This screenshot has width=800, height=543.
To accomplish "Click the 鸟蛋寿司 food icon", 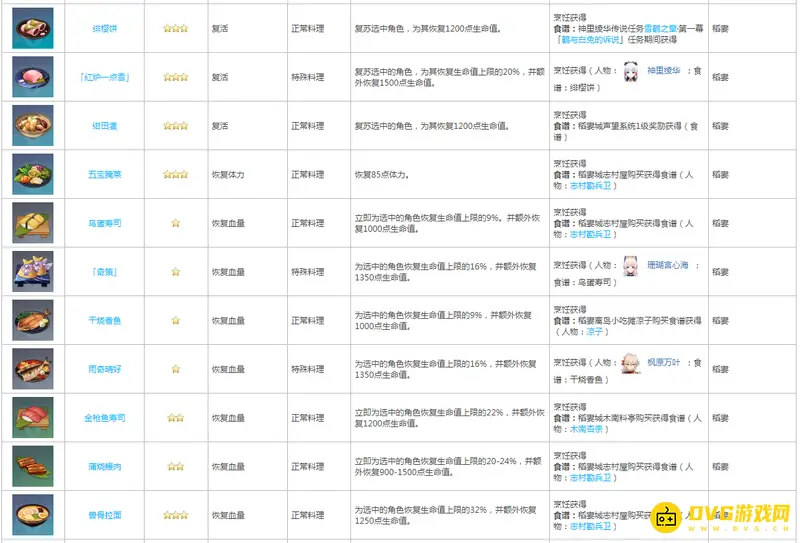I will (32, 223).
